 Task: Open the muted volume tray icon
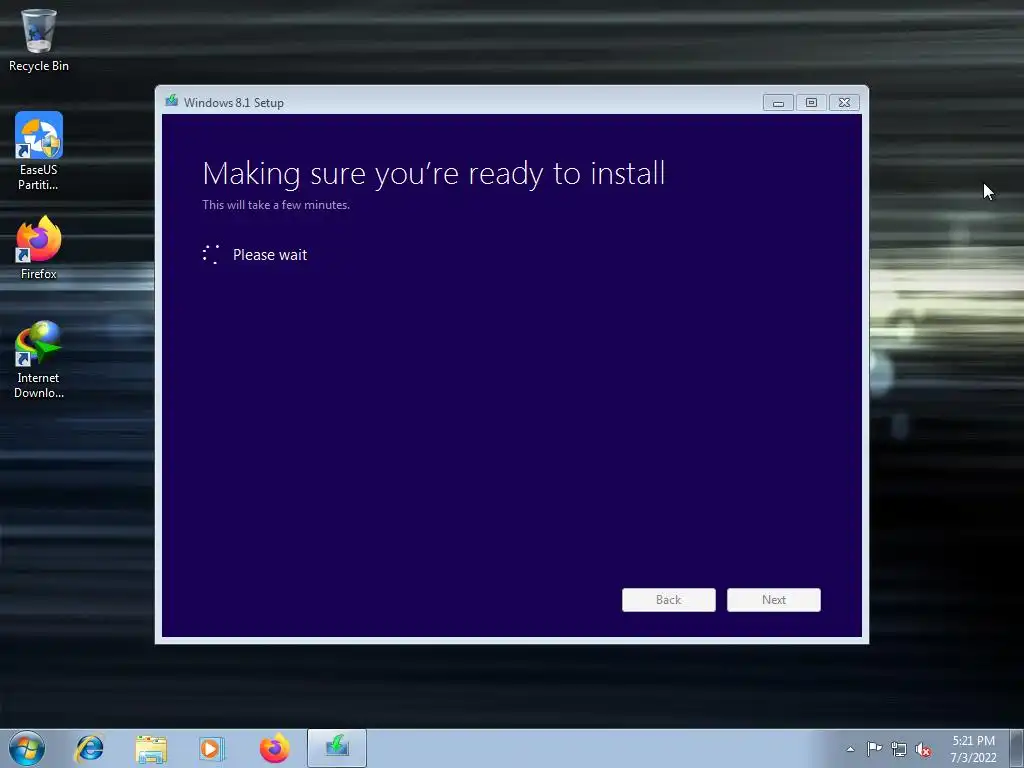pyautogui.click(x=923, y=750)
